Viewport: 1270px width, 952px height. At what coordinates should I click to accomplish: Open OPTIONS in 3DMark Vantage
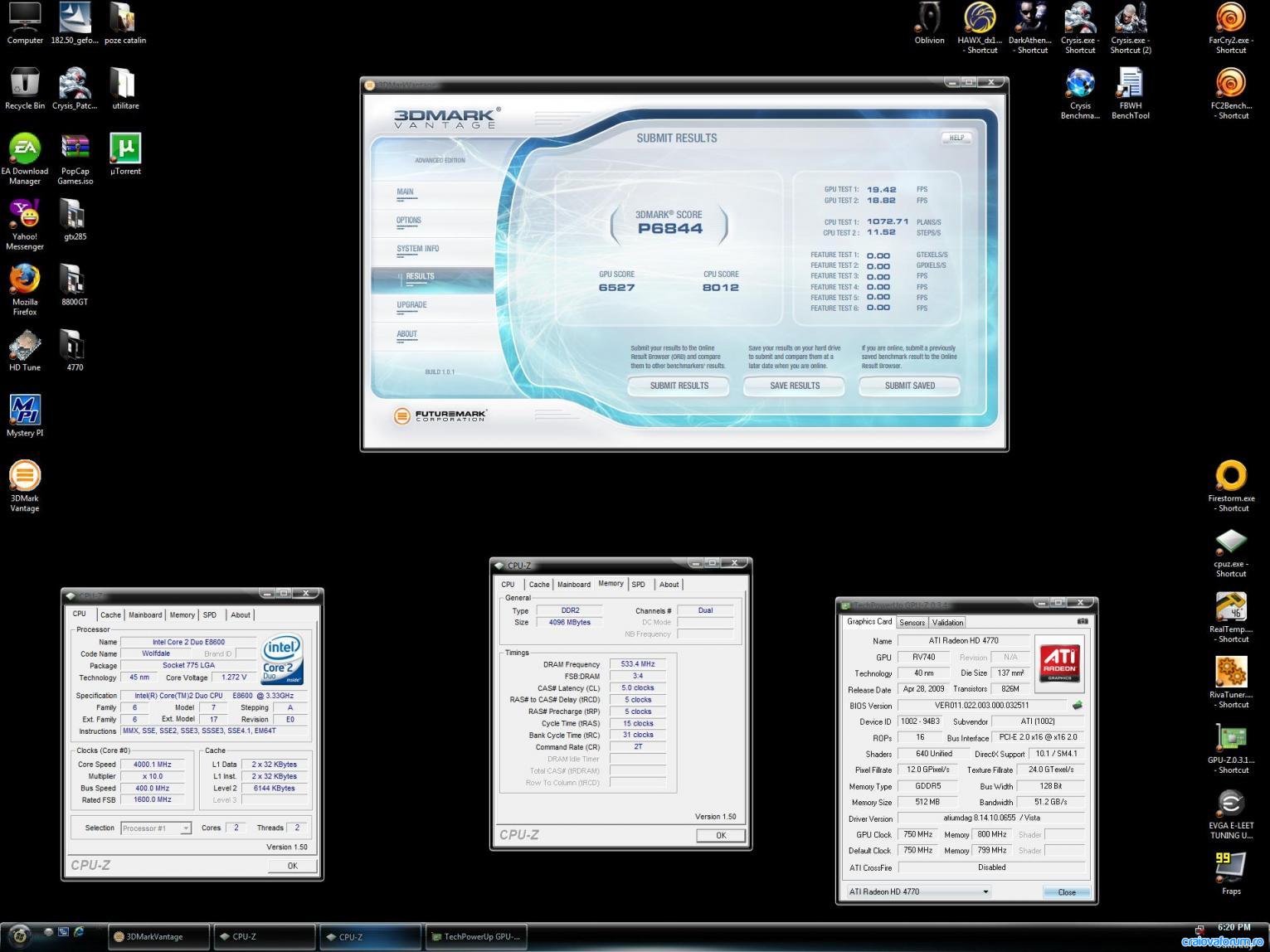[409, 221]
